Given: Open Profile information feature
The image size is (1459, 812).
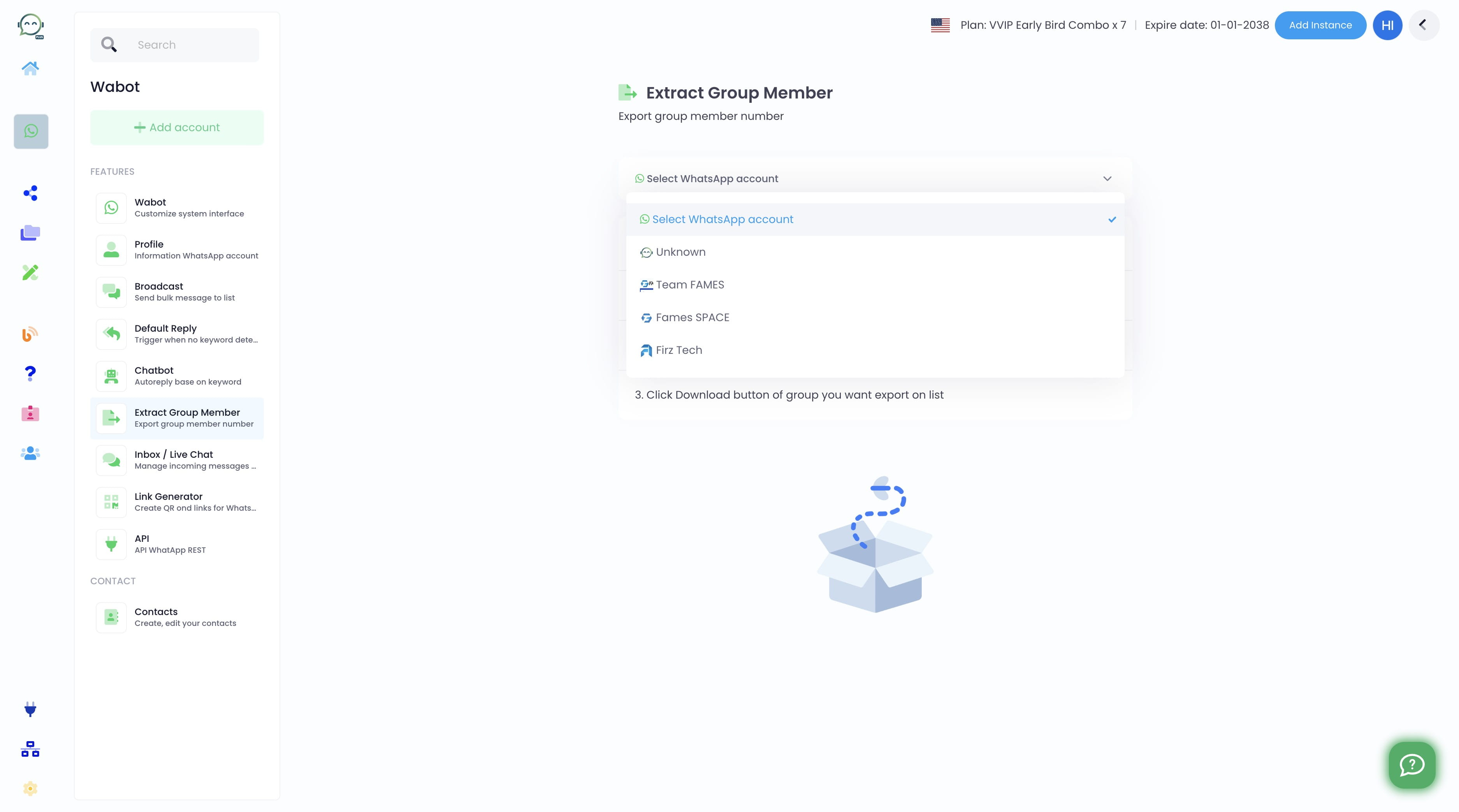Looking at the screenshot, I should click(x=177, y=250).
